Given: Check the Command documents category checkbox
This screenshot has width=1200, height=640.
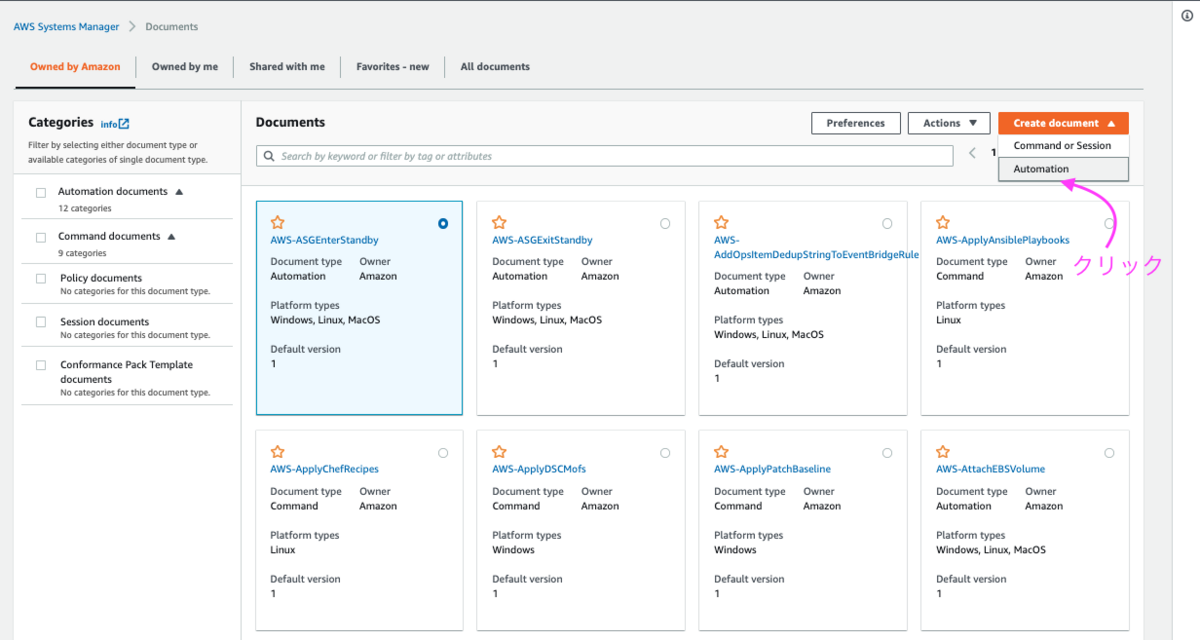Looking at the screenshot, I should 41,238.
